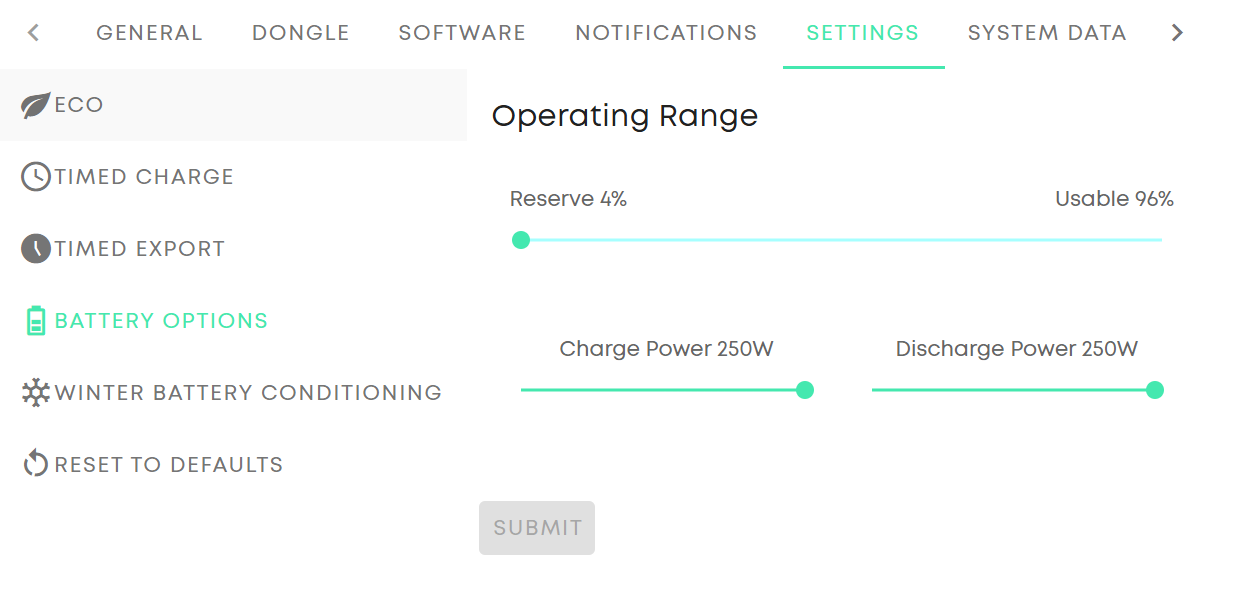Image resolution: width=1249 pixels, height=602 pixels.
Task: Click the snowflake Winter Battery Conditioning icon
Action: [36, 393]
